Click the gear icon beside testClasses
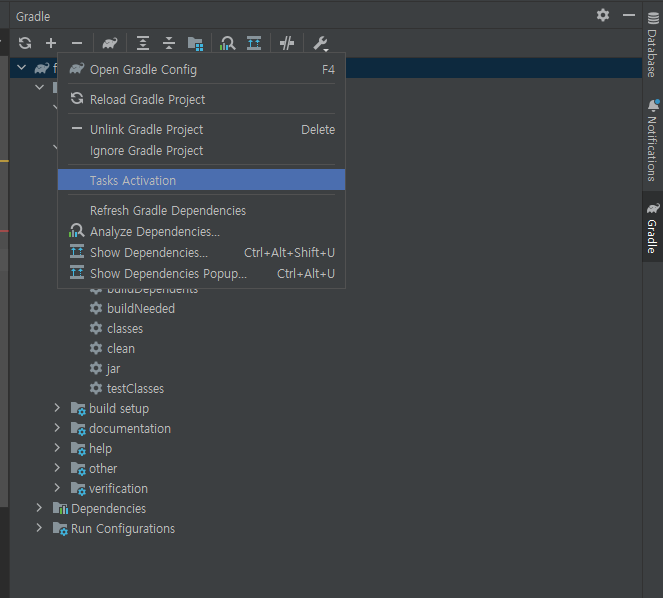Viewport: 663px width, 598px height. point(96,388)
